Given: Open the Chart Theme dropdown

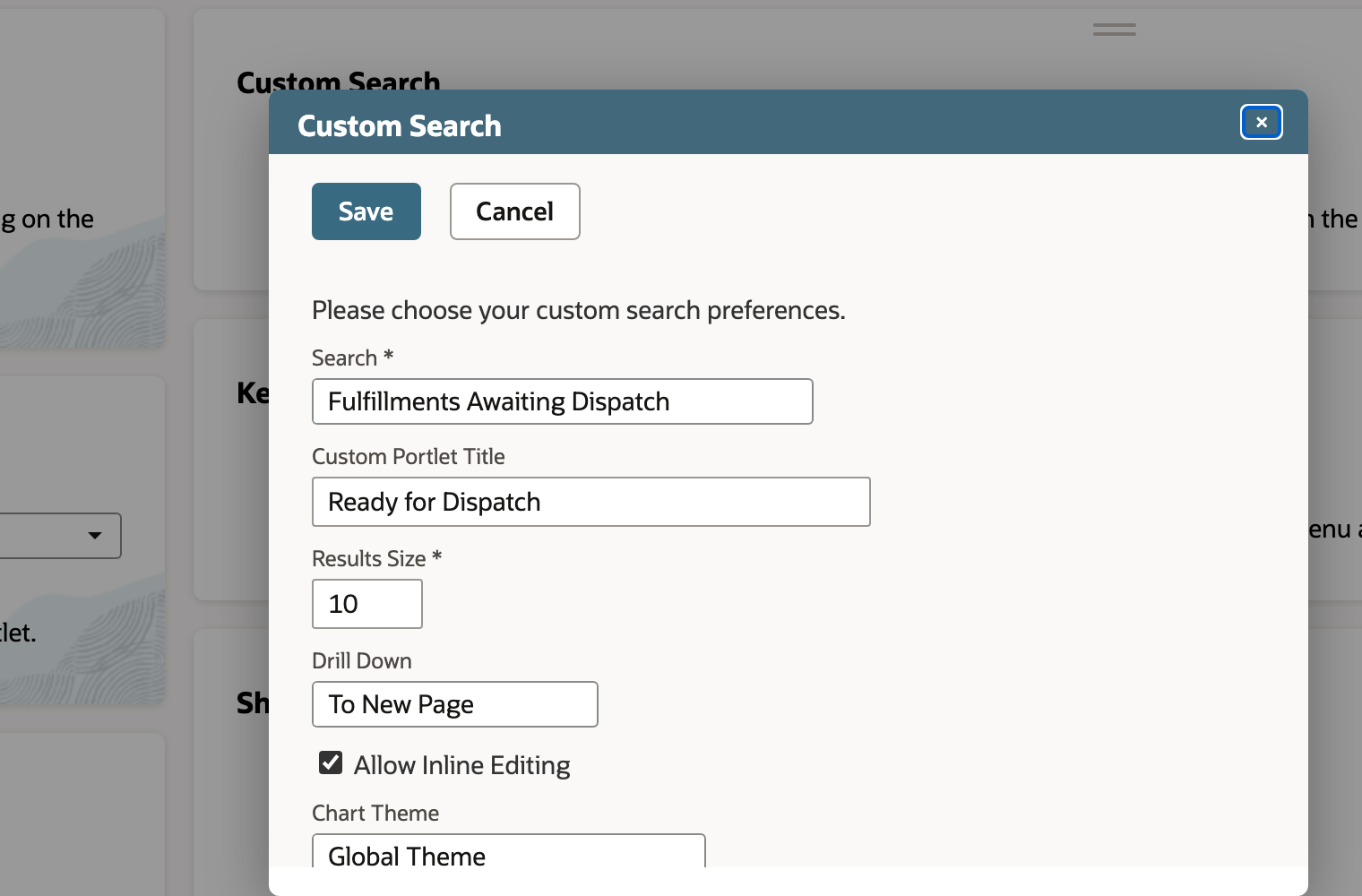Looking at the screenshot, I should click(x=509, y=851).
